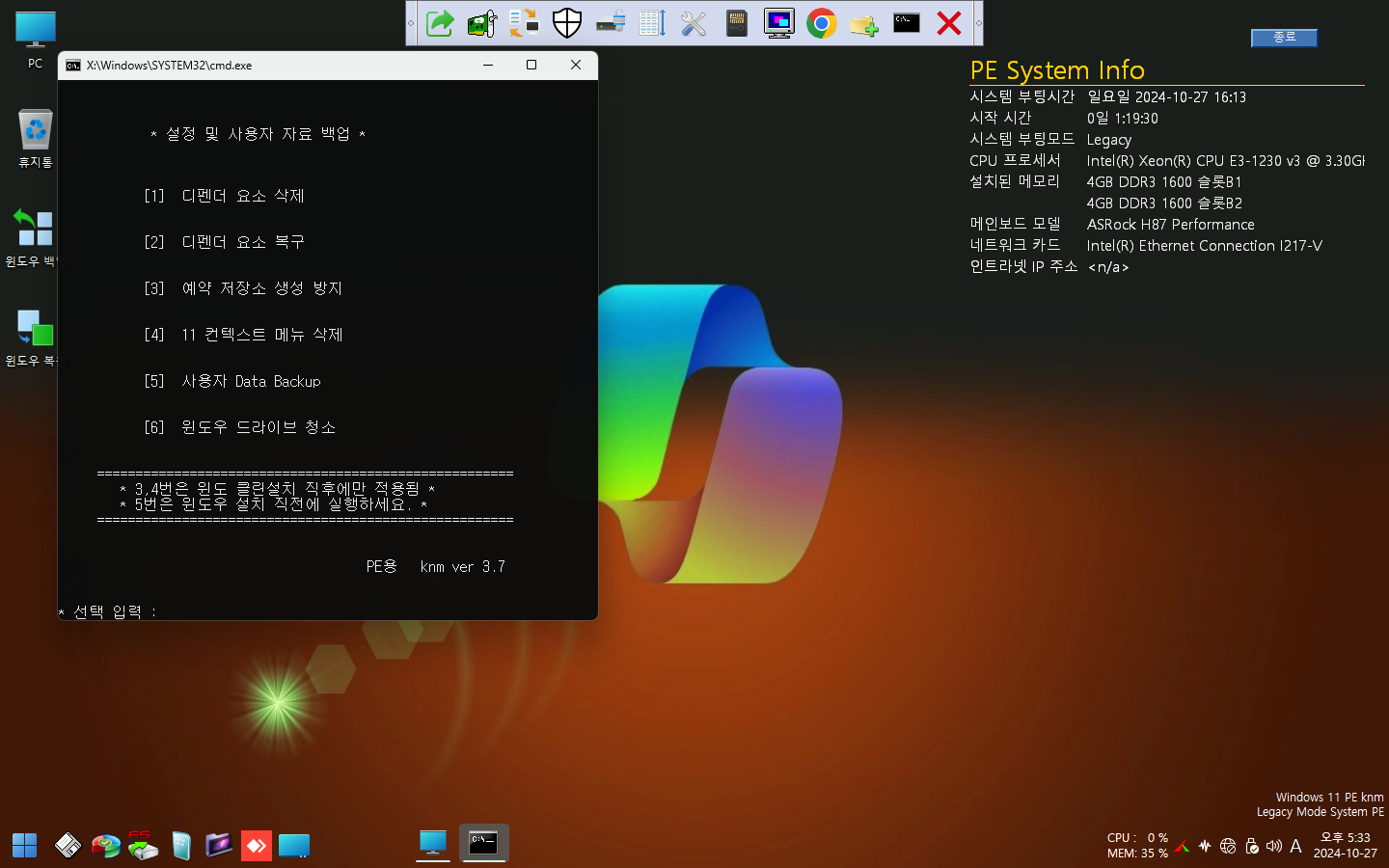This screenshot has width=1389, height=868.
Task: Open the partition pie chart app on taskbar
Action: [x=106, y=845]
